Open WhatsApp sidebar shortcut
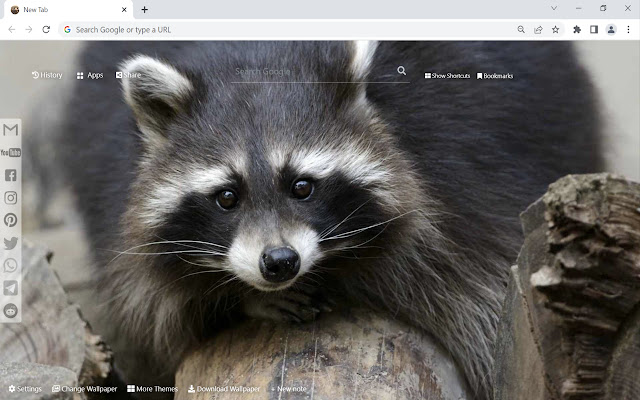 [10, 265]
